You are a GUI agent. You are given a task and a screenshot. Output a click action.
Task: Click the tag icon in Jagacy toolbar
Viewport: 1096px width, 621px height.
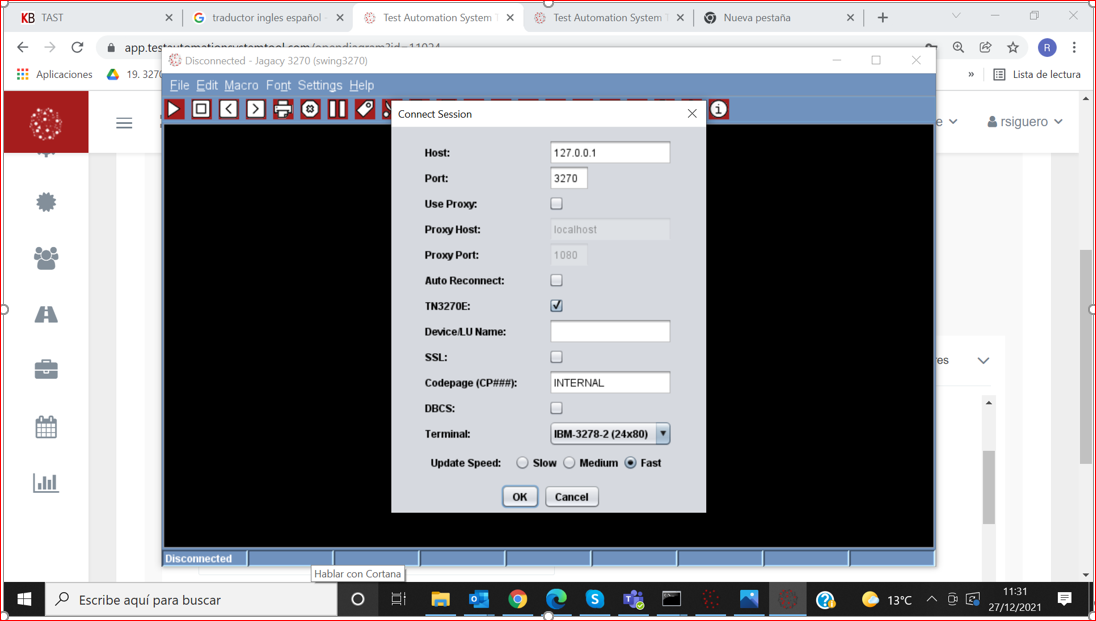tap(365, 109)
